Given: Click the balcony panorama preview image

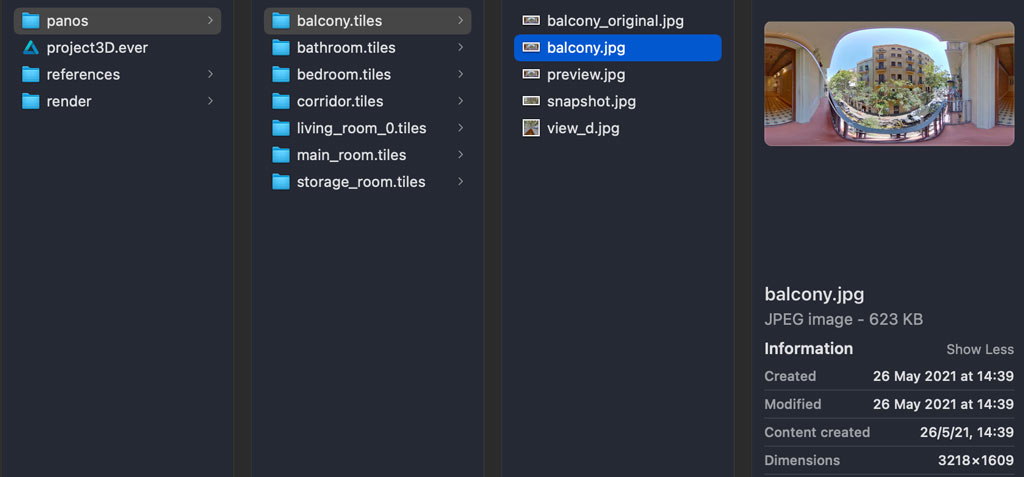Looking at the screenshot, I should (888, 84).
